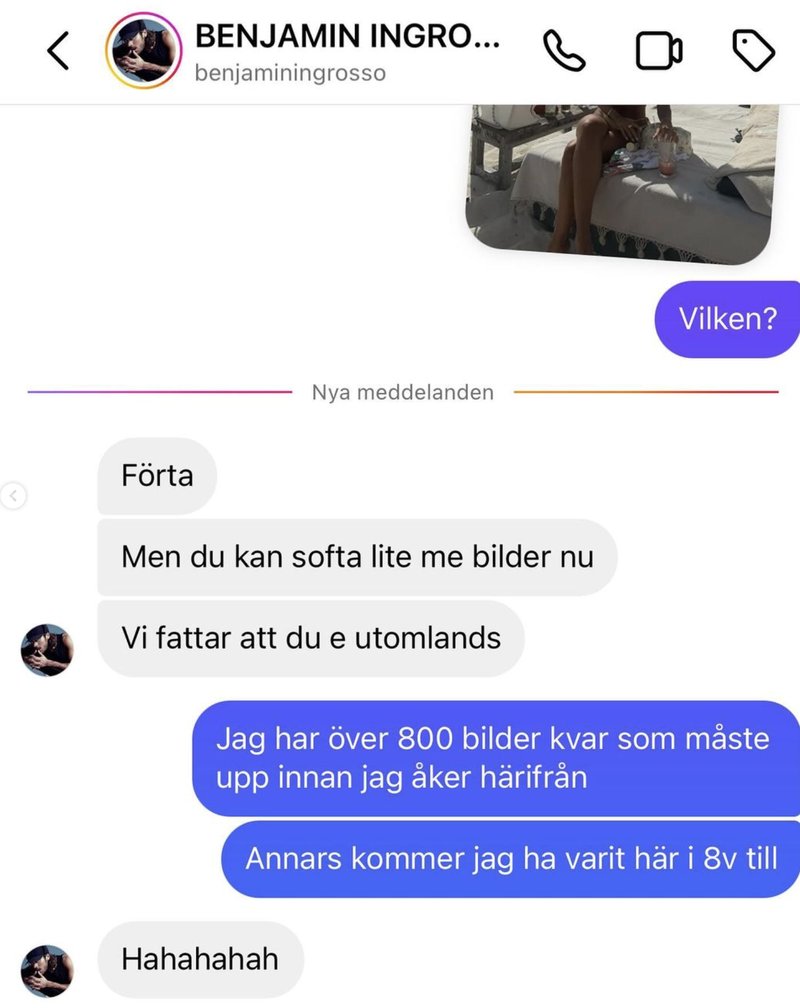Tap sender avatar beside utomlands message
Screen dimensions: 800x1008
tap(47, 650)
